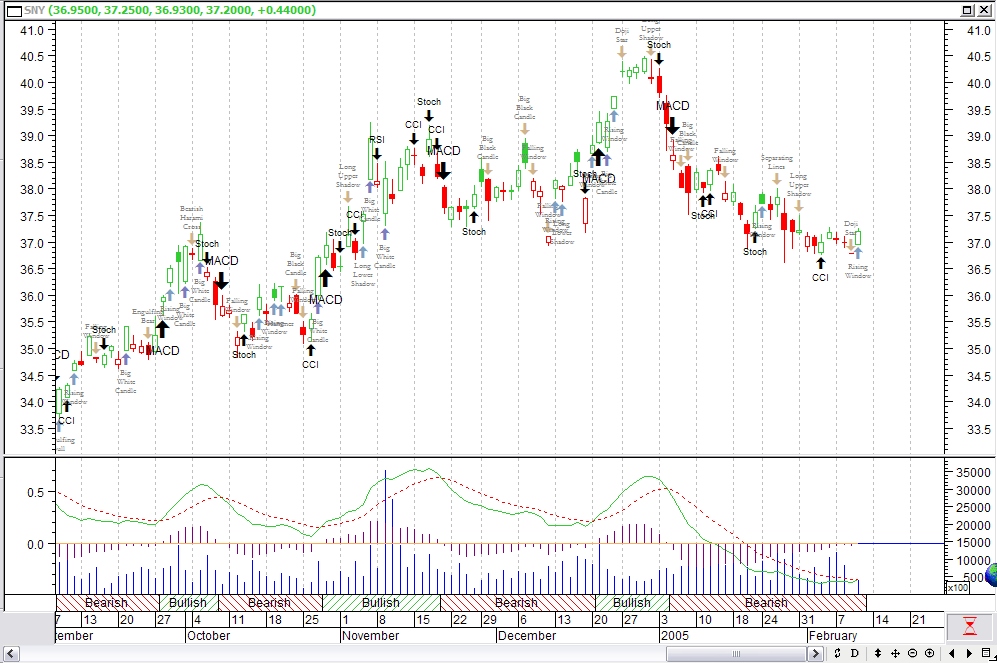Open the chart options list icon
The width and height of the screenshot is (997, 663).
click(x=985, y=653)
